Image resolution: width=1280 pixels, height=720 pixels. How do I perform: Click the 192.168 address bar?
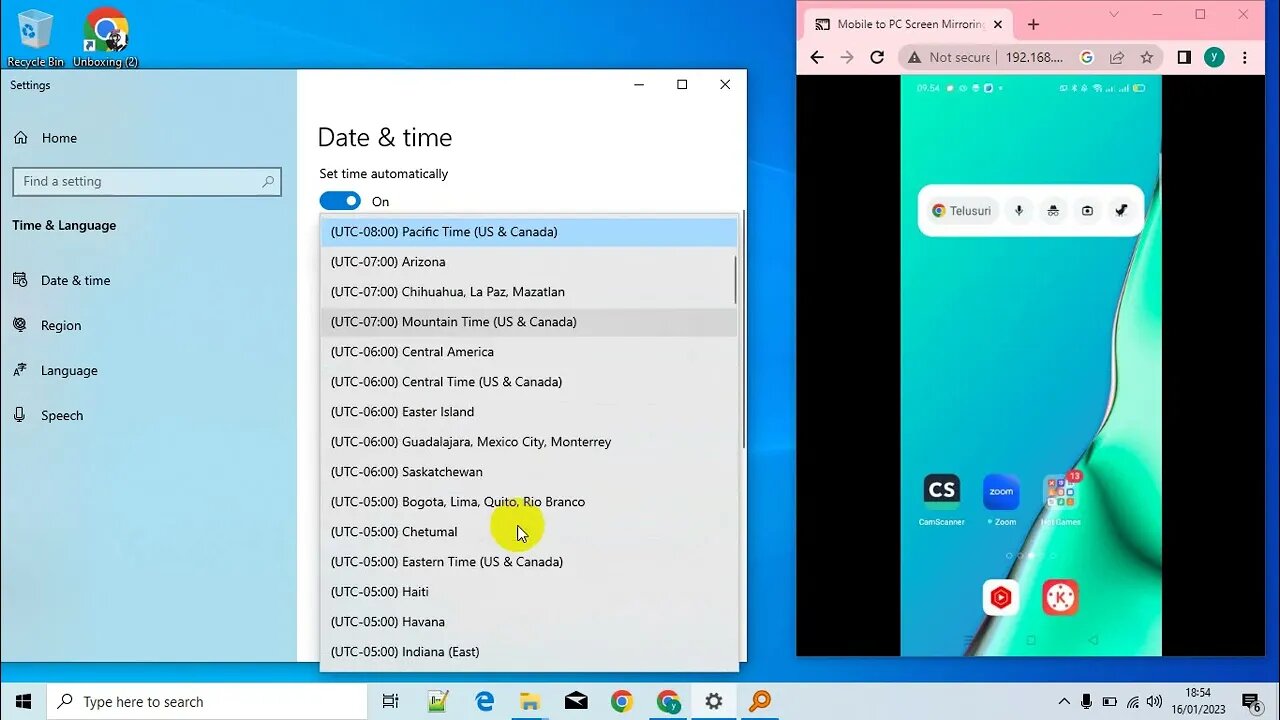(x=1034, y=57)
